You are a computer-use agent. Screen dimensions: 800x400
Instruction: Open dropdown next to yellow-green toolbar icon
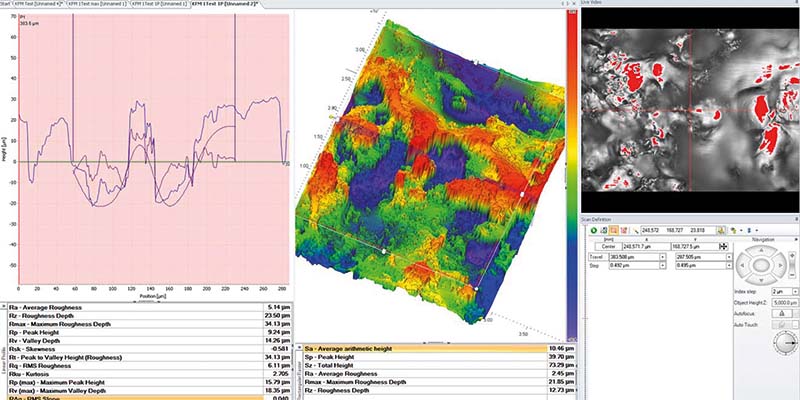coord(741,231)
